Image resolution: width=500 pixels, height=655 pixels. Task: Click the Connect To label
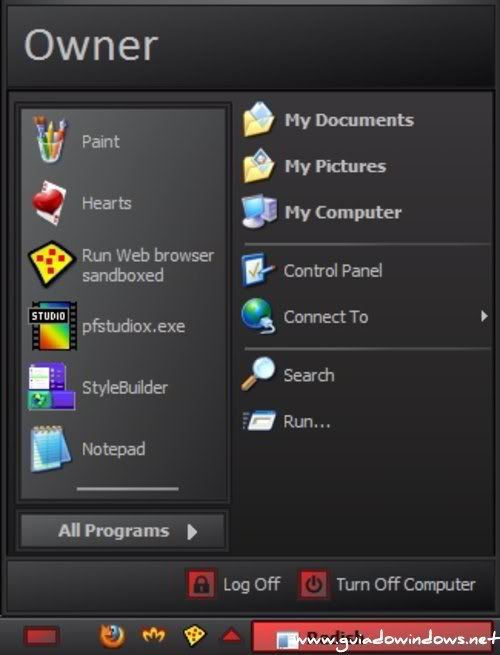[326, 317]
